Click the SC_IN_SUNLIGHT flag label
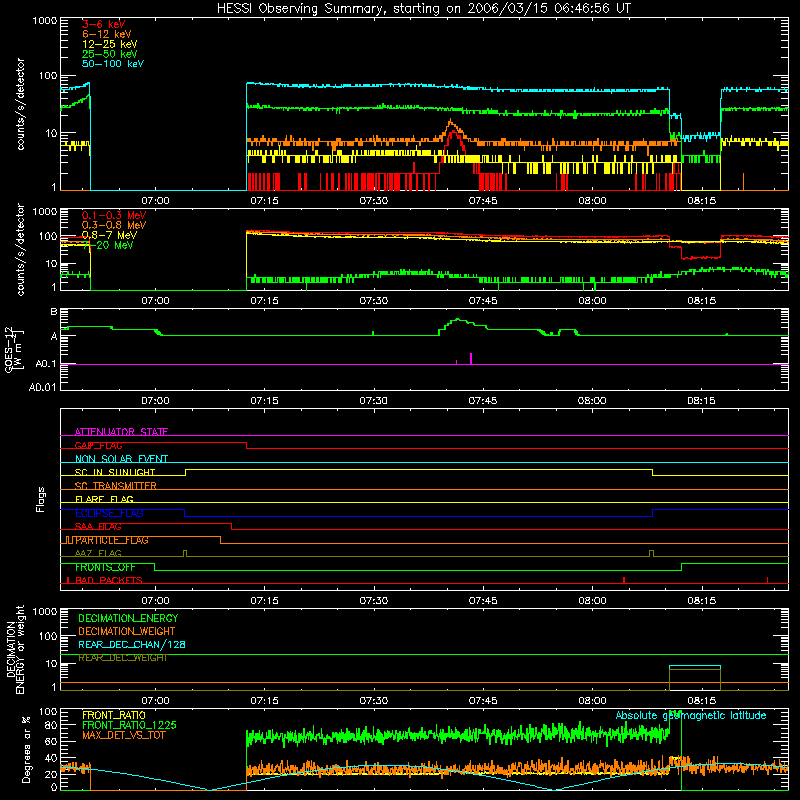This screenshot has width=800, height=800. point(115,472)
